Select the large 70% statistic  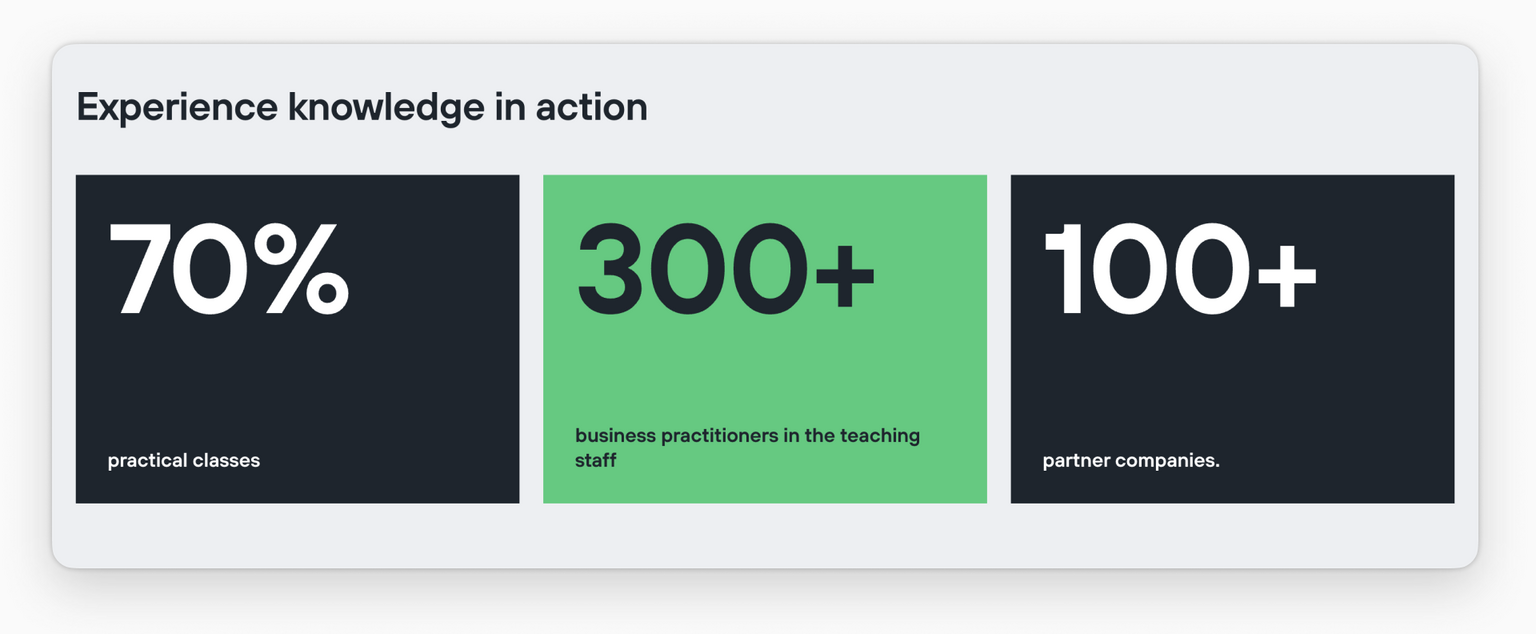click(x=229, y=269)
